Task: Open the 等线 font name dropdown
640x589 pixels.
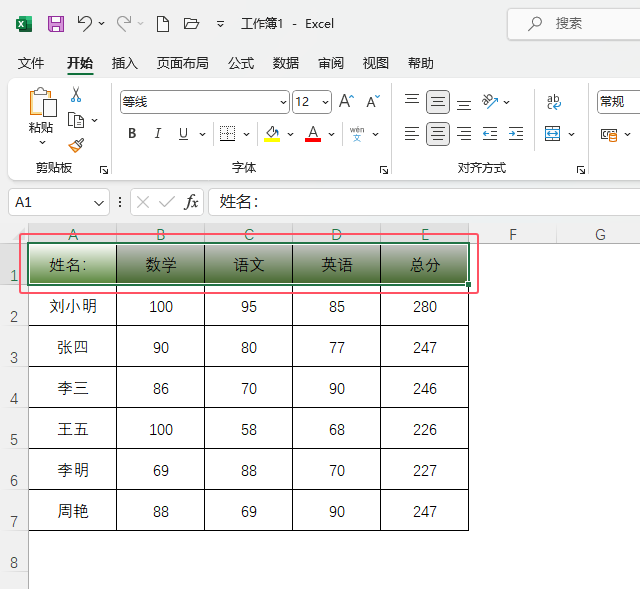Action: coord(283,102)
